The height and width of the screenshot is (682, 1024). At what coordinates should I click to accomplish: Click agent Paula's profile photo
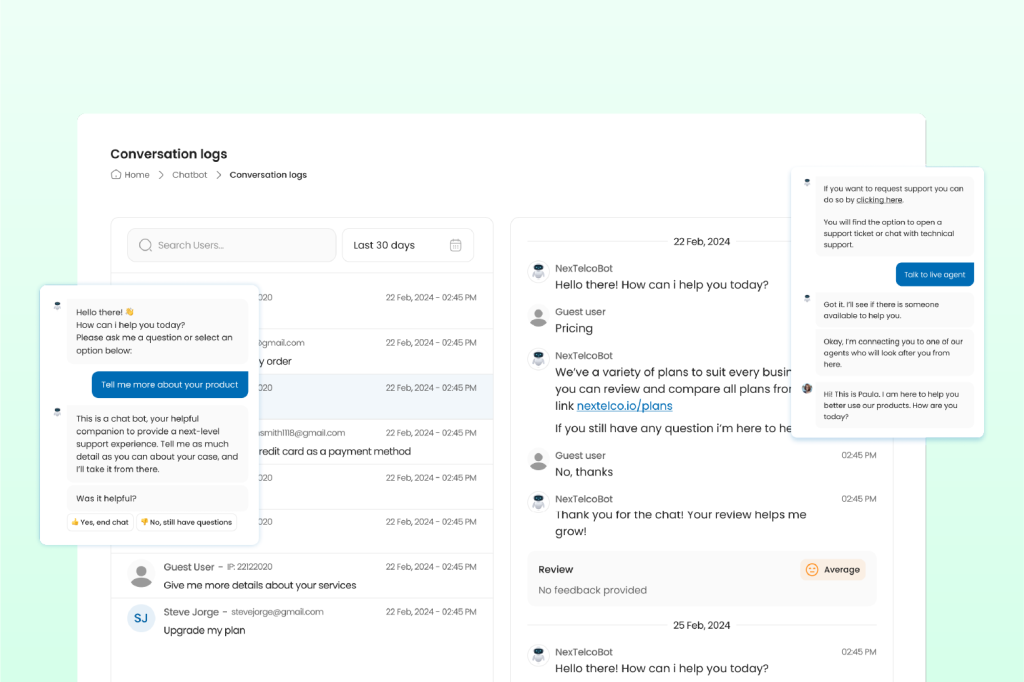pyautogui.click(x=807, y=388)
